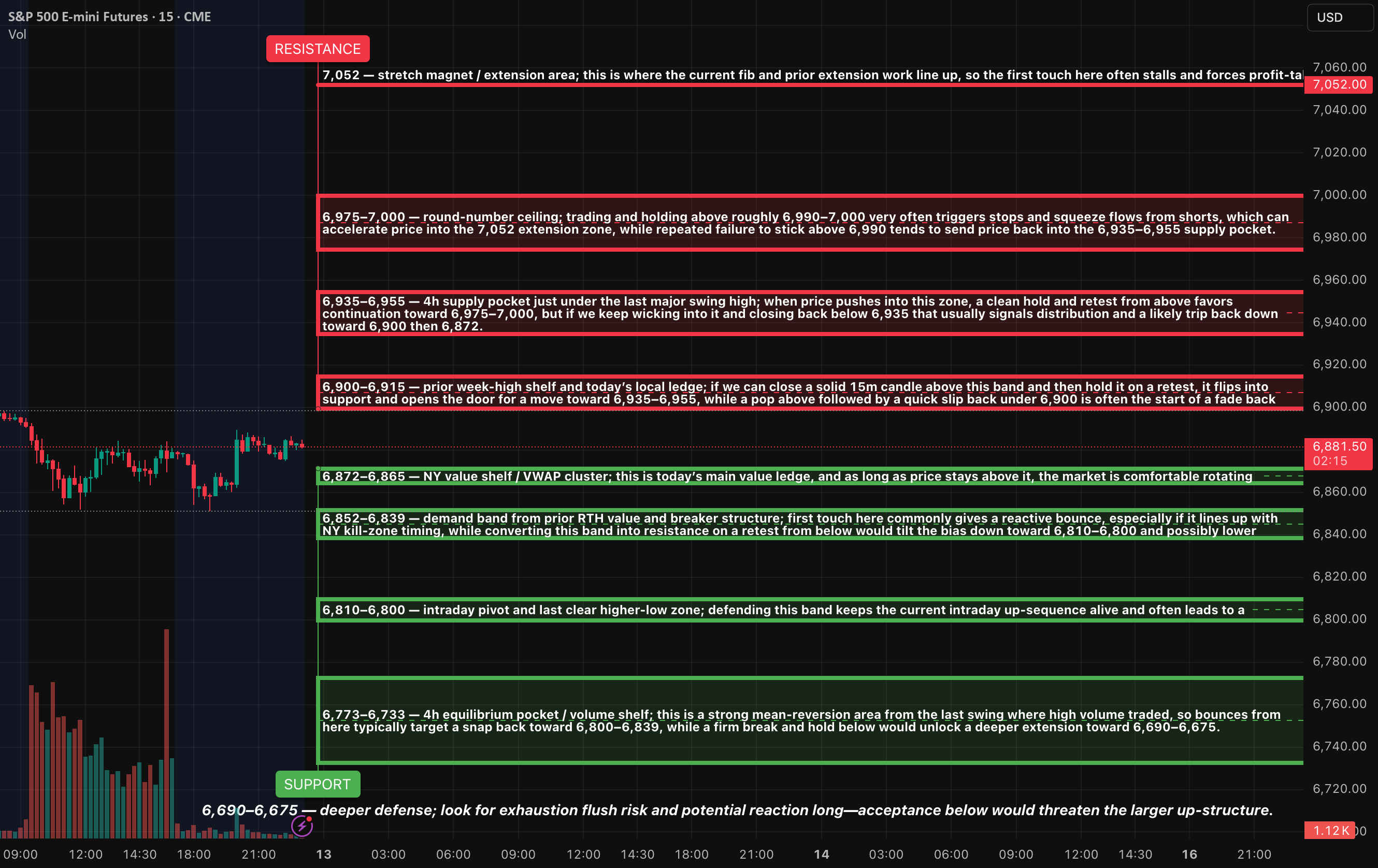This screenshot has height=868, width=1378.
Task: Click the Vol indicator label
Action: (x=18, y=34)
